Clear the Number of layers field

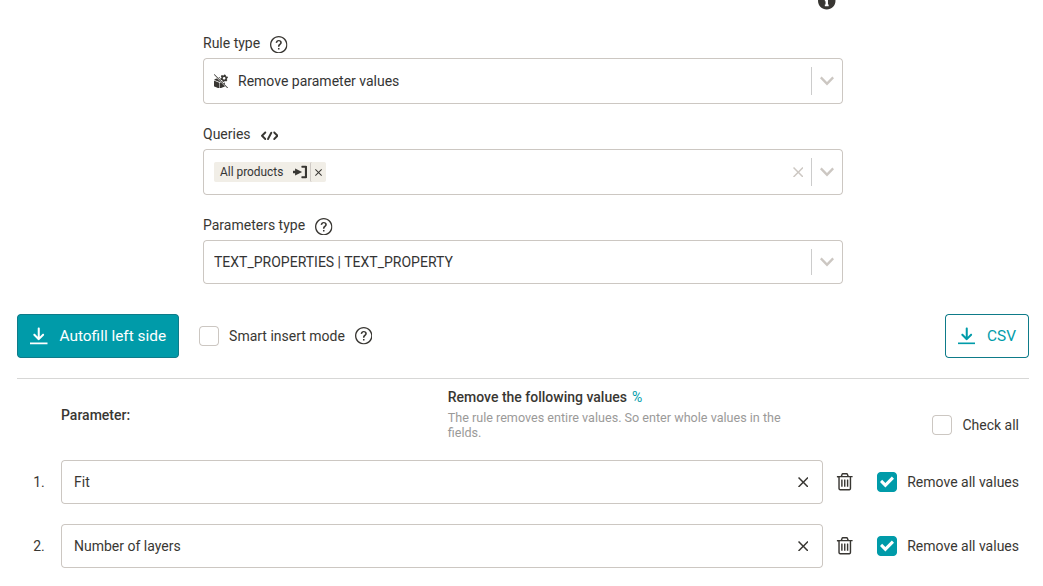803,546
